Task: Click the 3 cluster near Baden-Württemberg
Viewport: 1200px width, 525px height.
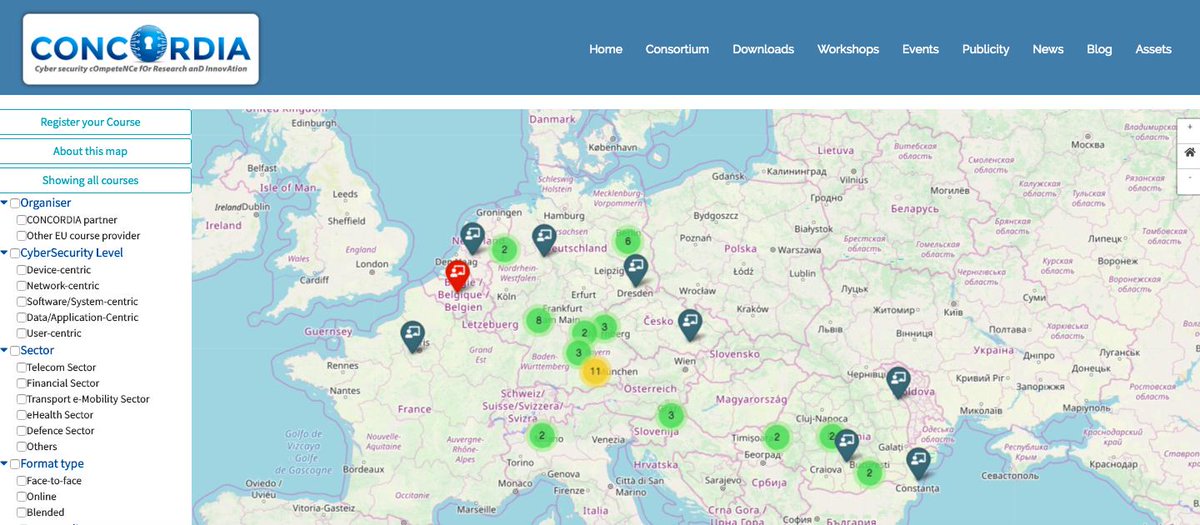Action: [x=578, y=352]
